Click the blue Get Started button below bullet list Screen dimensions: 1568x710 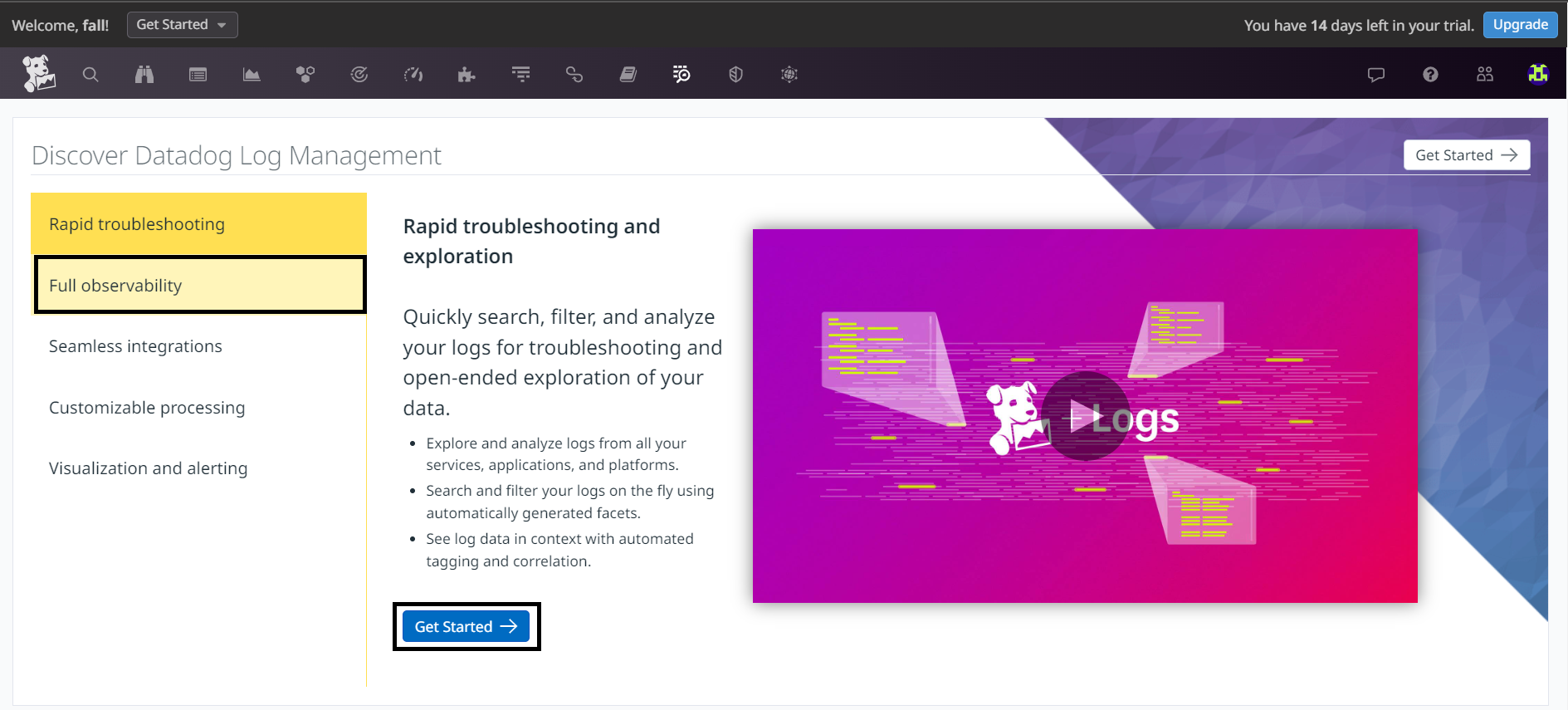tap(466, 626)
